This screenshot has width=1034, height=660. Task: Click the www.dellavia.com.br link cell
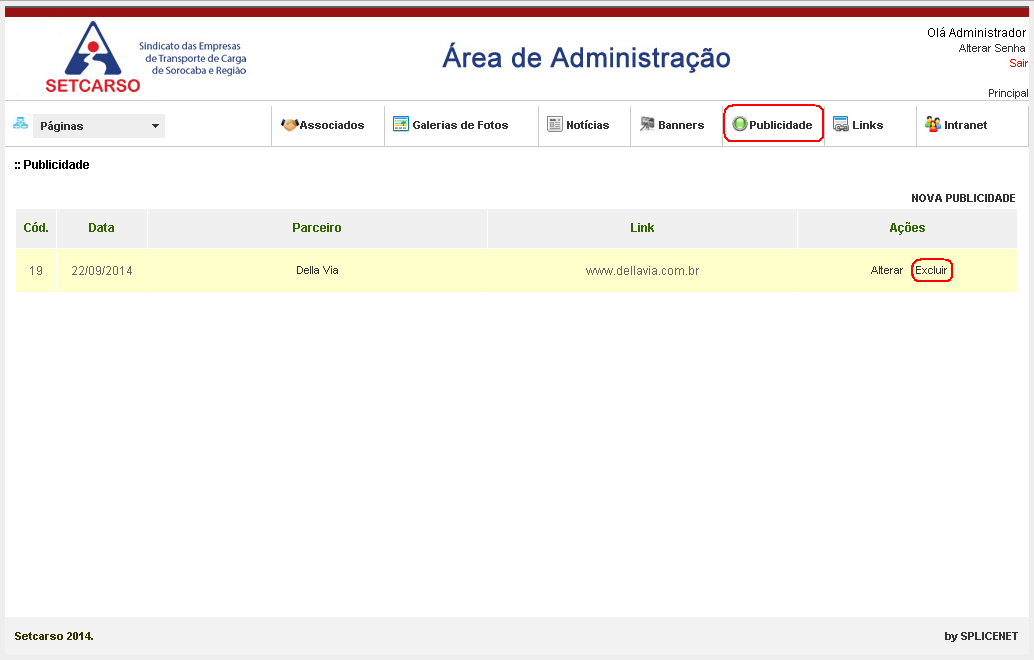point(642,271)
